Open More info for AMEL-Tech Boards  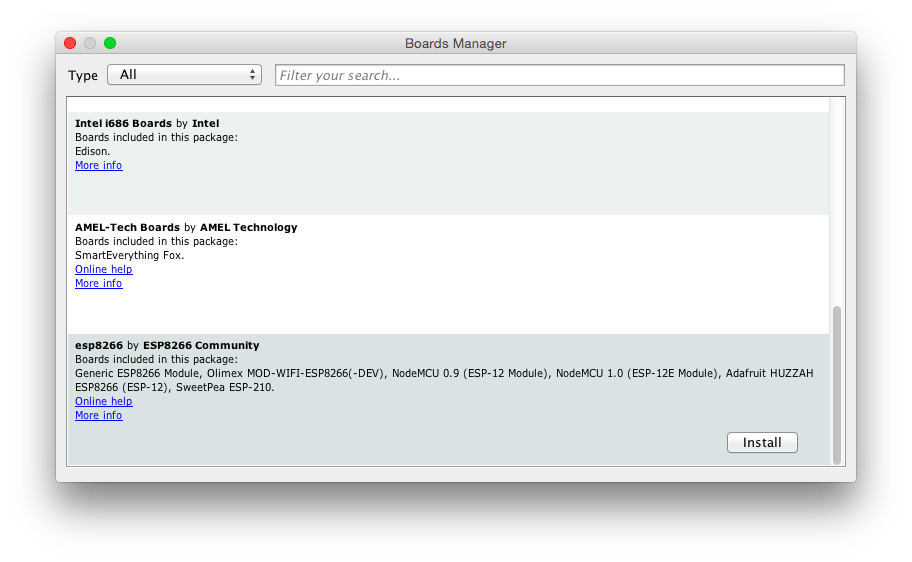pos(98,284)
